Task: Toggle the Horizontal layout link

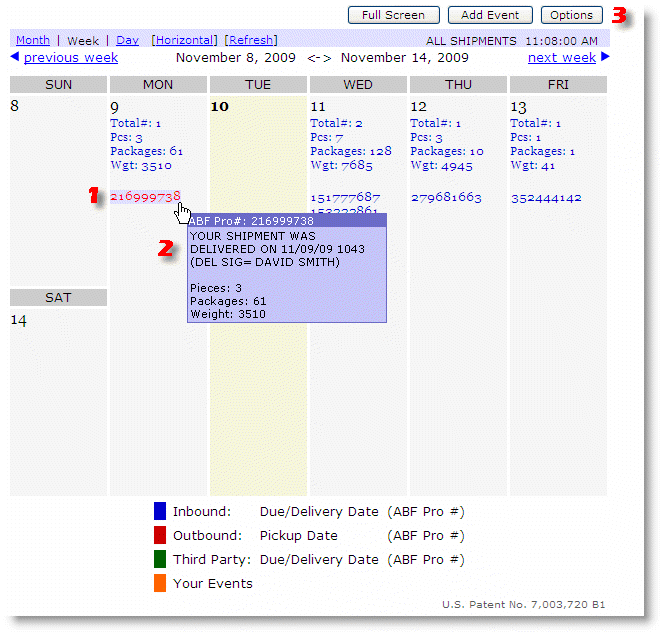Action: 184,40
